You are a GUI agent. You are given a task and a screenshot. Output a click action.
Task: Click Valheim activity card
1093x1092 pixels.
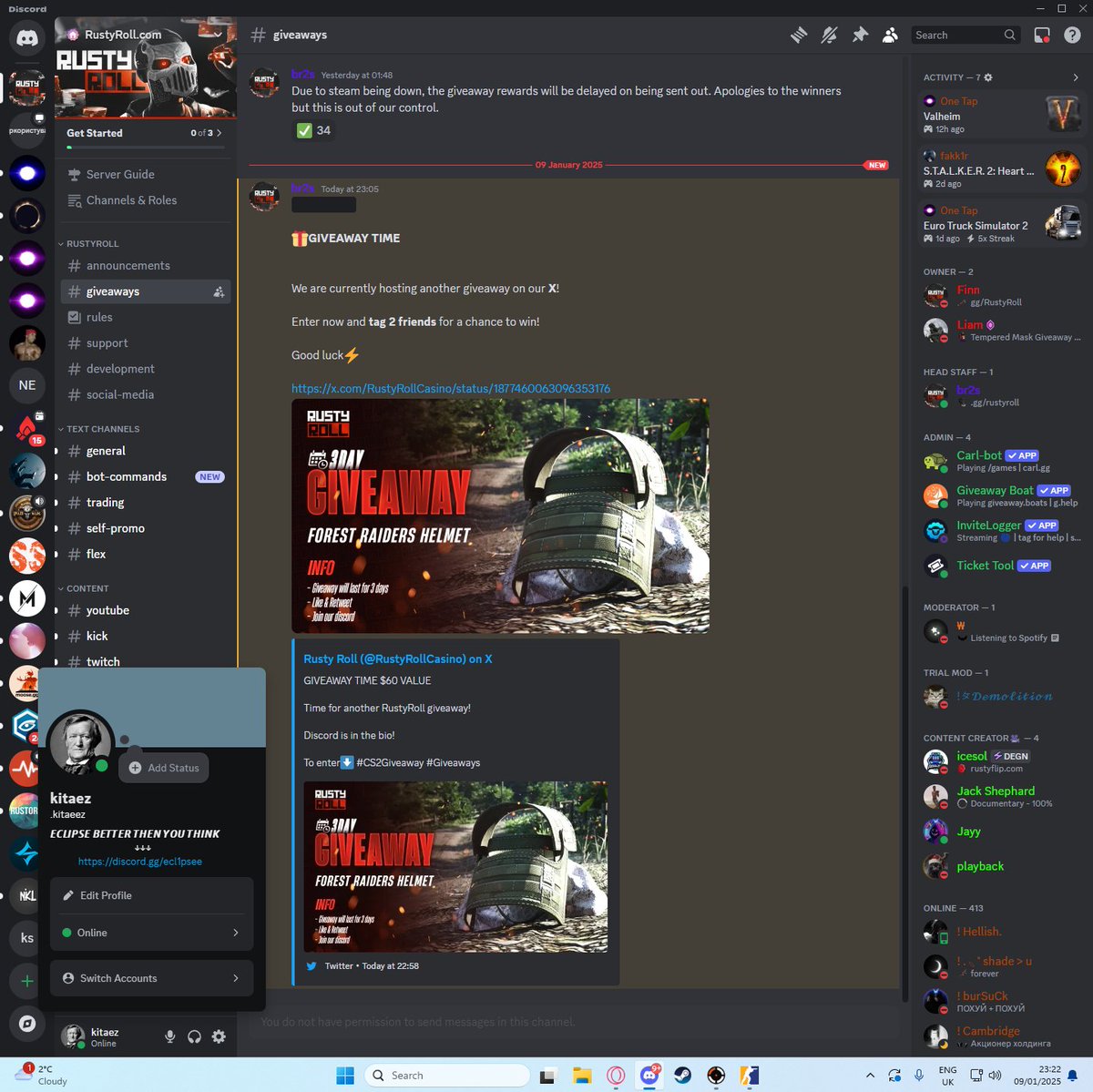click(x=1002, y=115)
